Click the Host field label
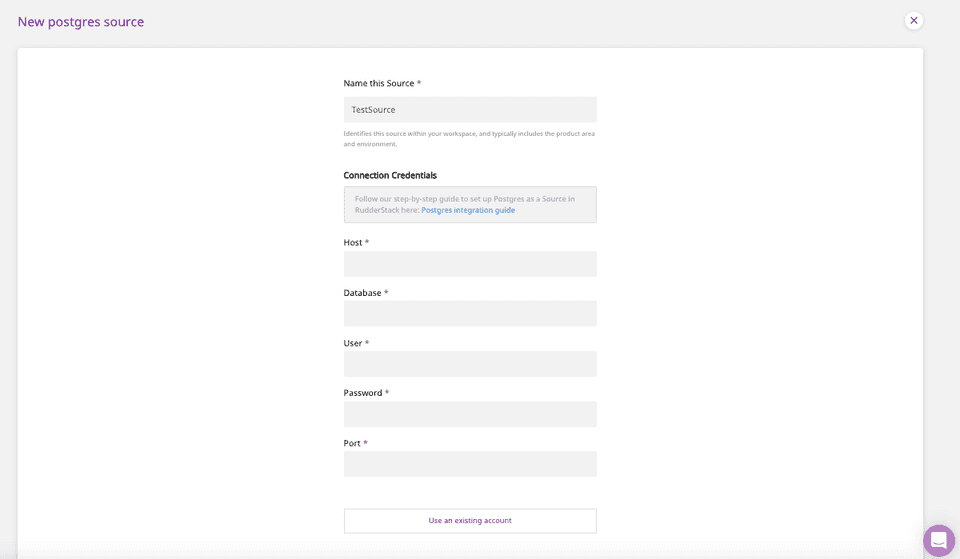This screenshot has height=559, width=960. [353, 243]
